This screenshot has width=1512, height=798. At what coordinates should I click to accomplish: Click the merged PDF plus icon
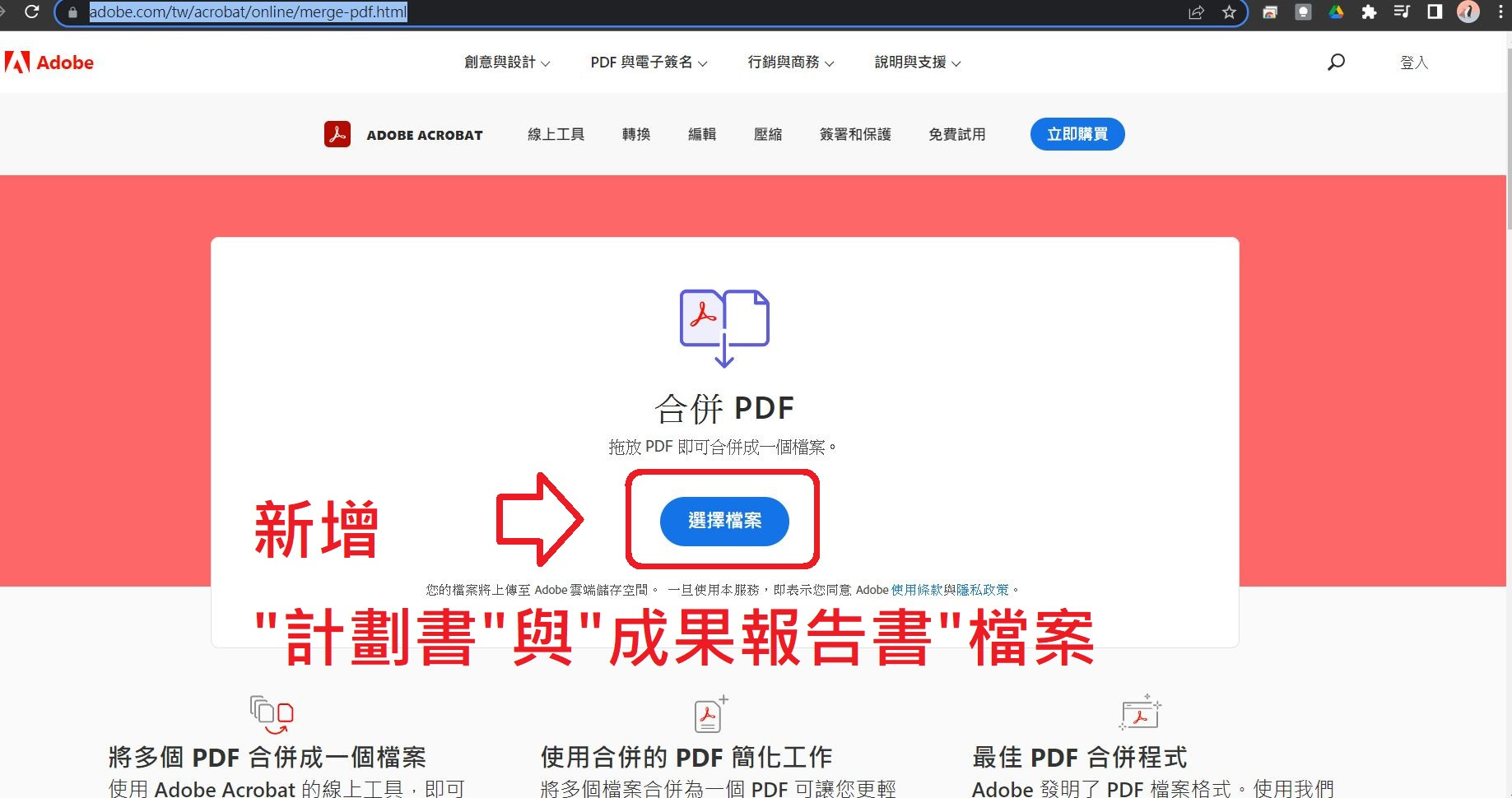(x=711, y=714)
